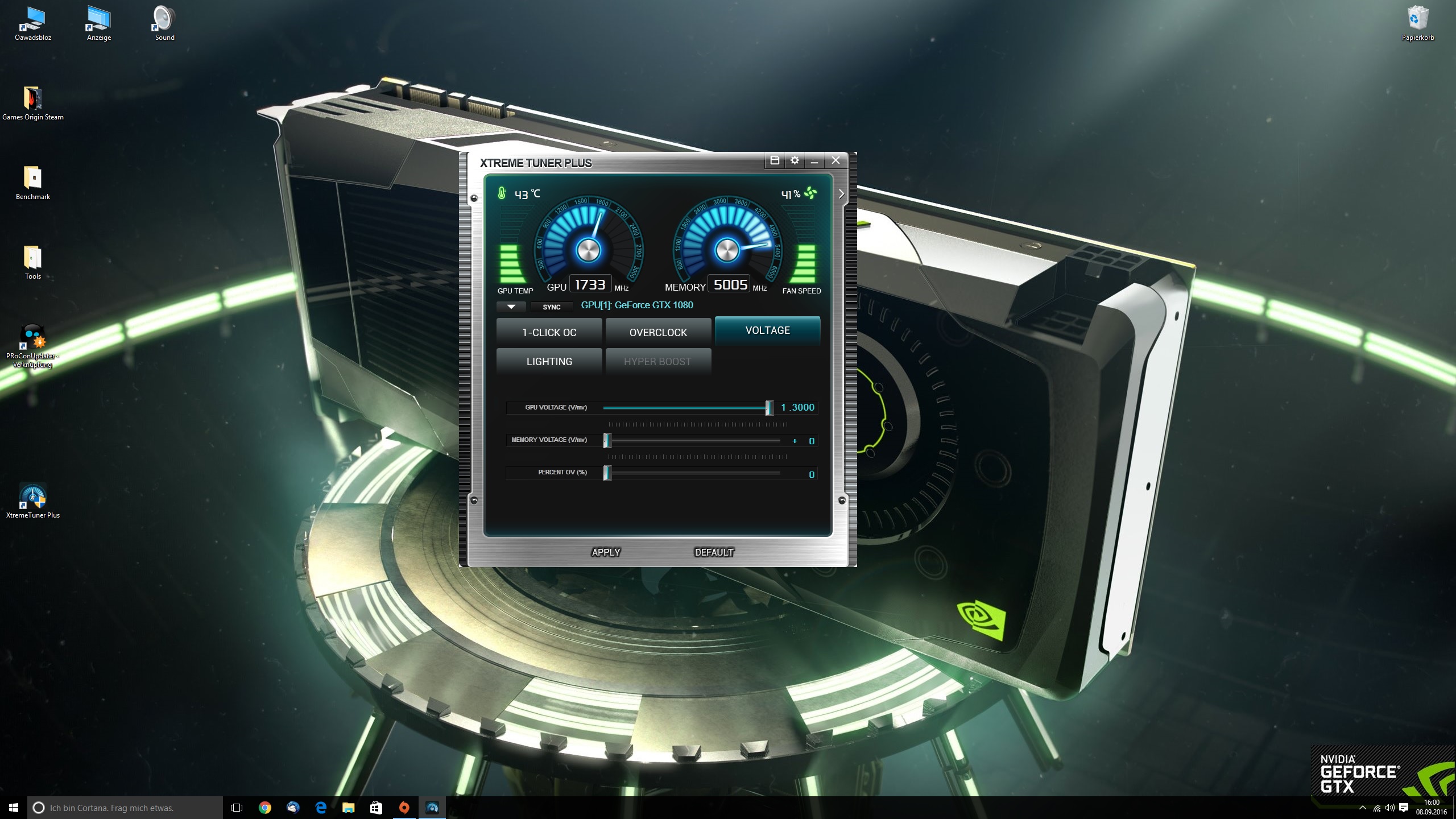Viewport: 1456px width, 819px height.
Task: Click the green fan speed icon
Action: (x=810, y=193)
